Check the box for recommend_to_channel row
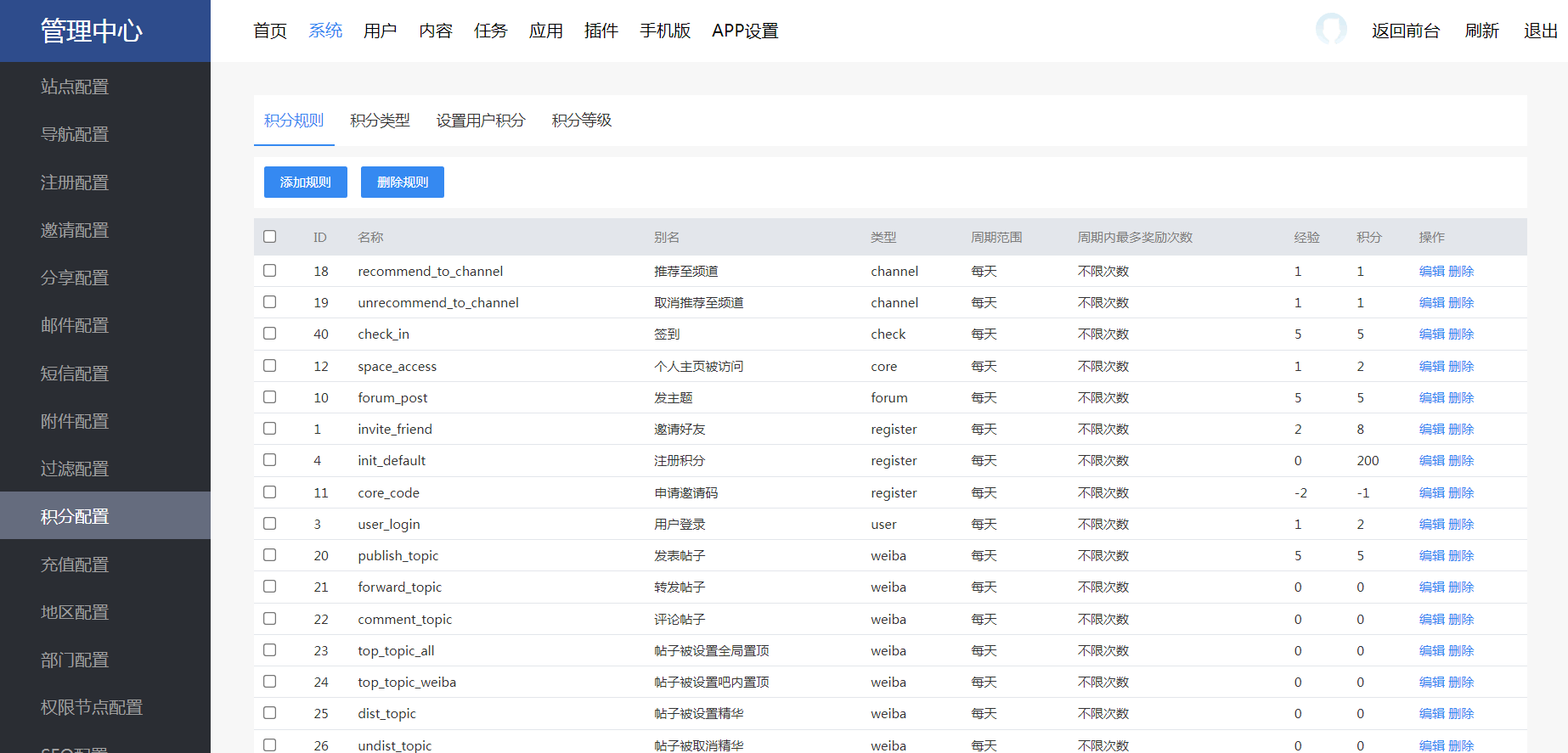This screenshot has height=753, width=1568. [x=270, y=271]
